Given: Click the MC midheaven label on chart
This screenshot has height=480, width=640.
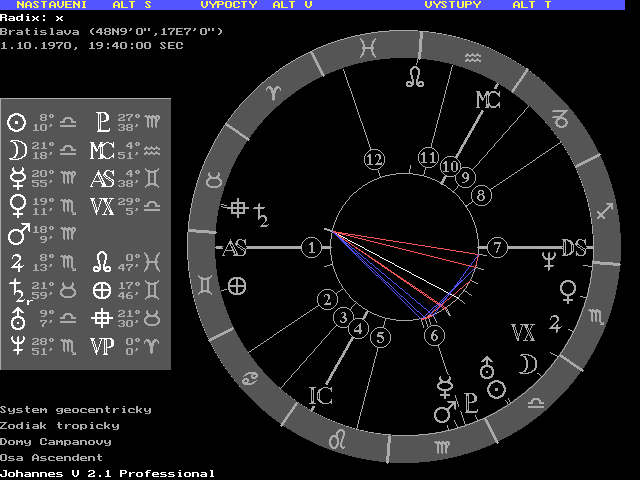Looking at the screenshot, I should click(487, 99).
